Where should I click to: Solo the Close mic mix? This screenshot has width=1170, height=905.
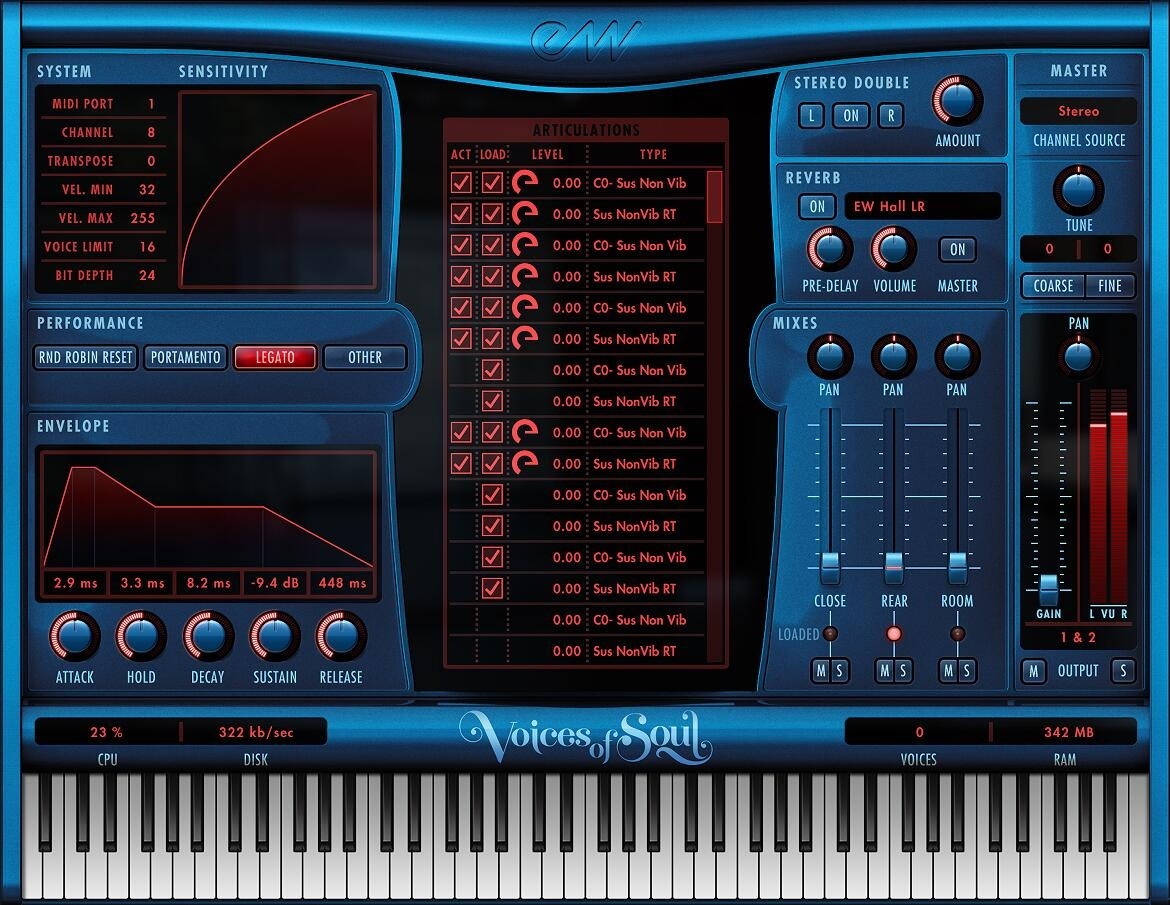(839, 670)
